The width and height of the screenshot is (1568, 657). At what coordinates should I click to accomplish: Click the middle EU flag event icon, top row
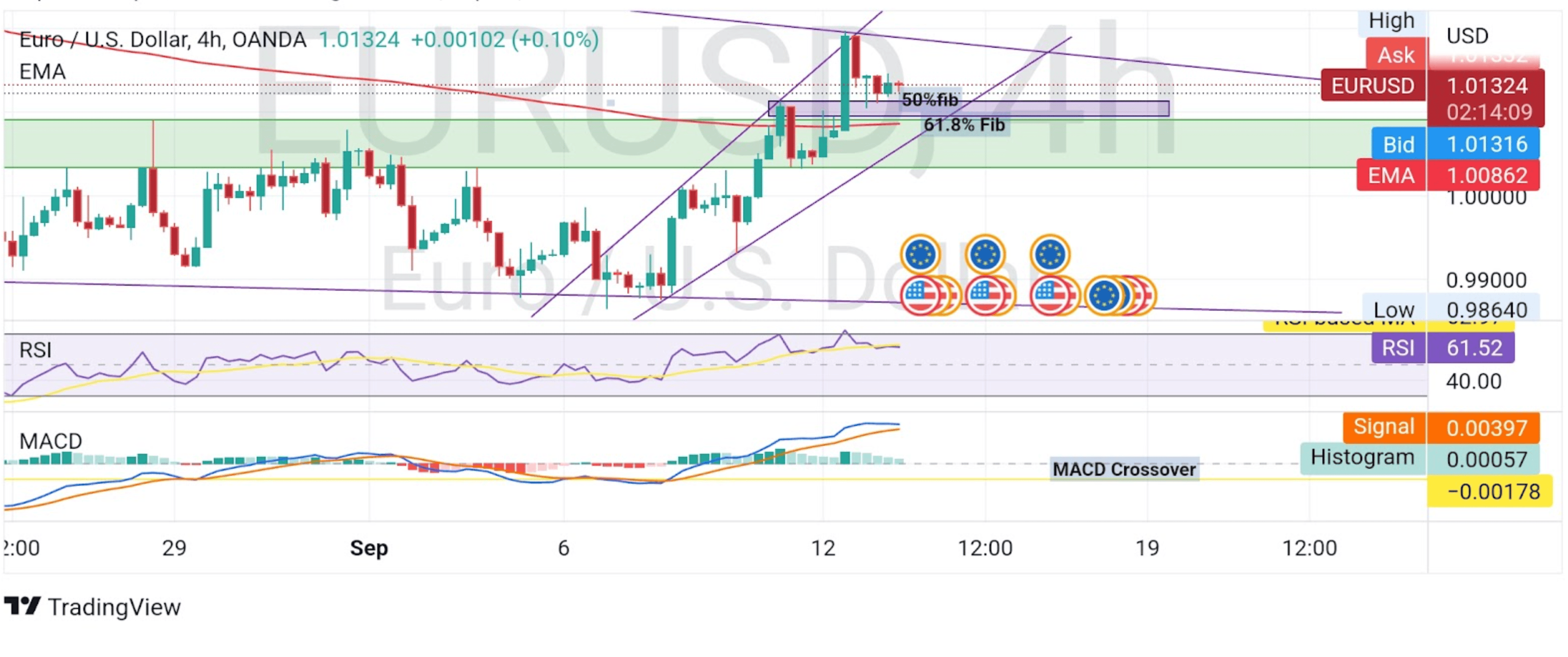click(985, 254)
